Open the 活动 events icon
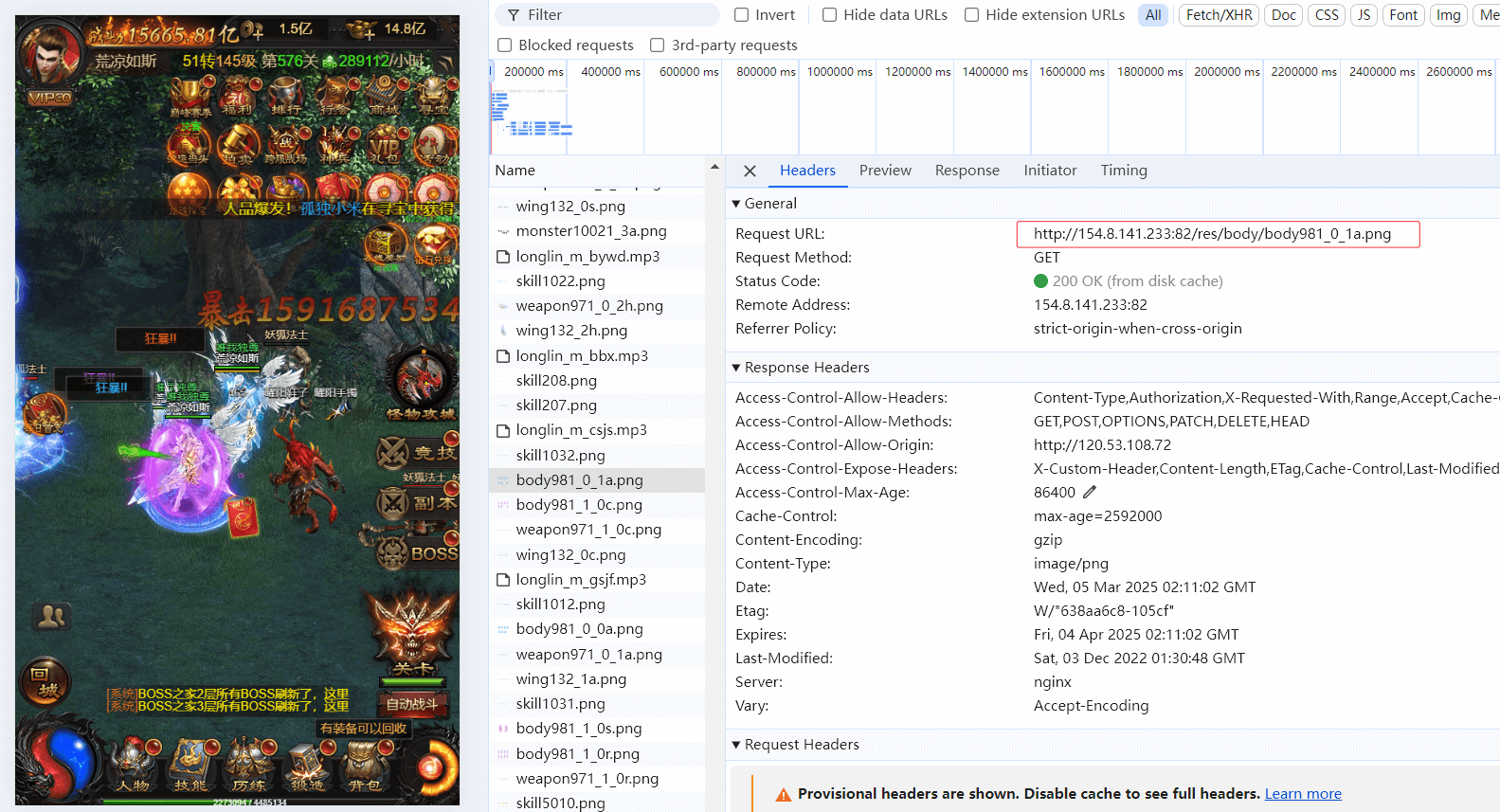 pos(434,145)
